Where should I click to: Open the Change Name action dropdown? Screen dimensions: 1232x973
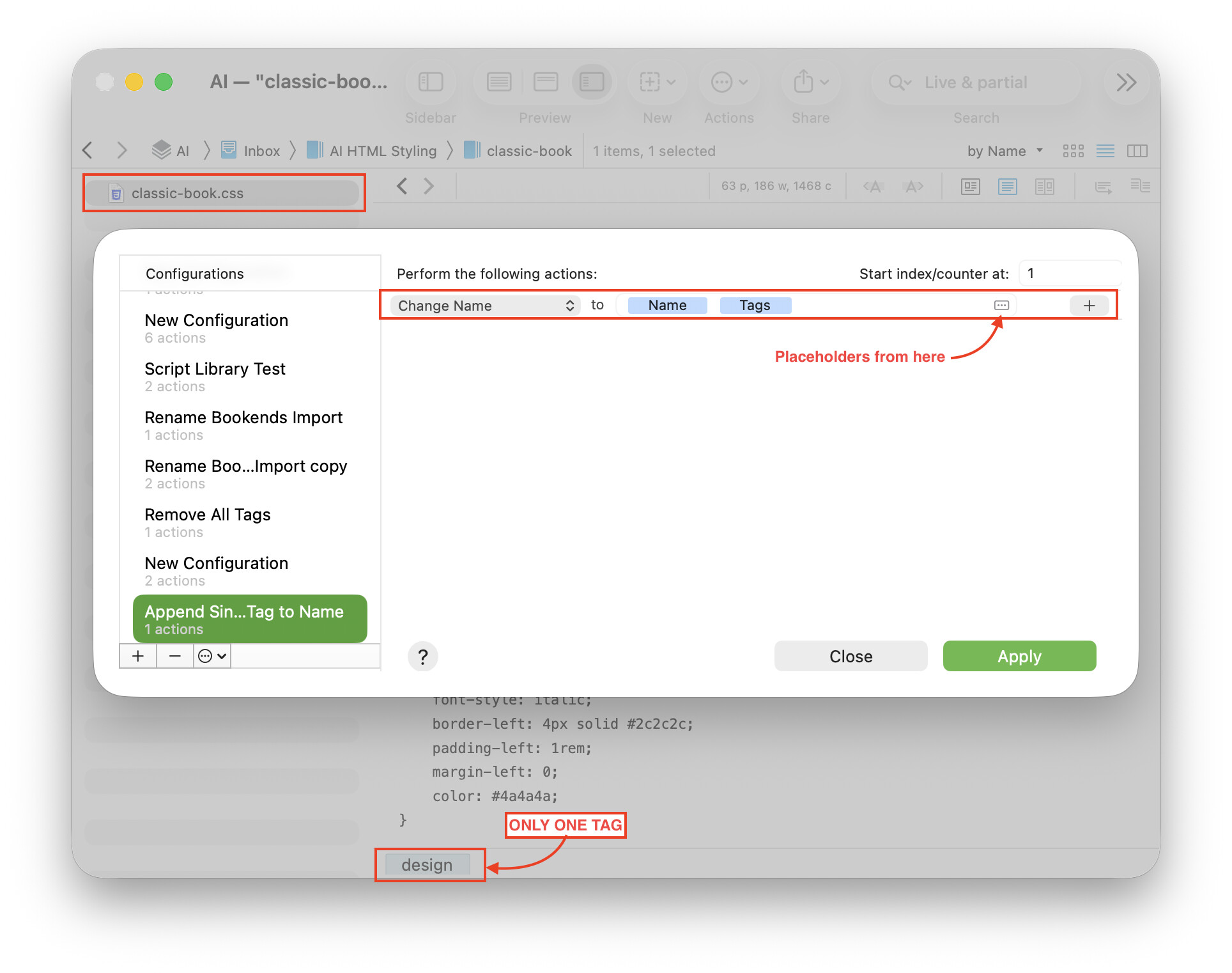click(x=486, y=306)
